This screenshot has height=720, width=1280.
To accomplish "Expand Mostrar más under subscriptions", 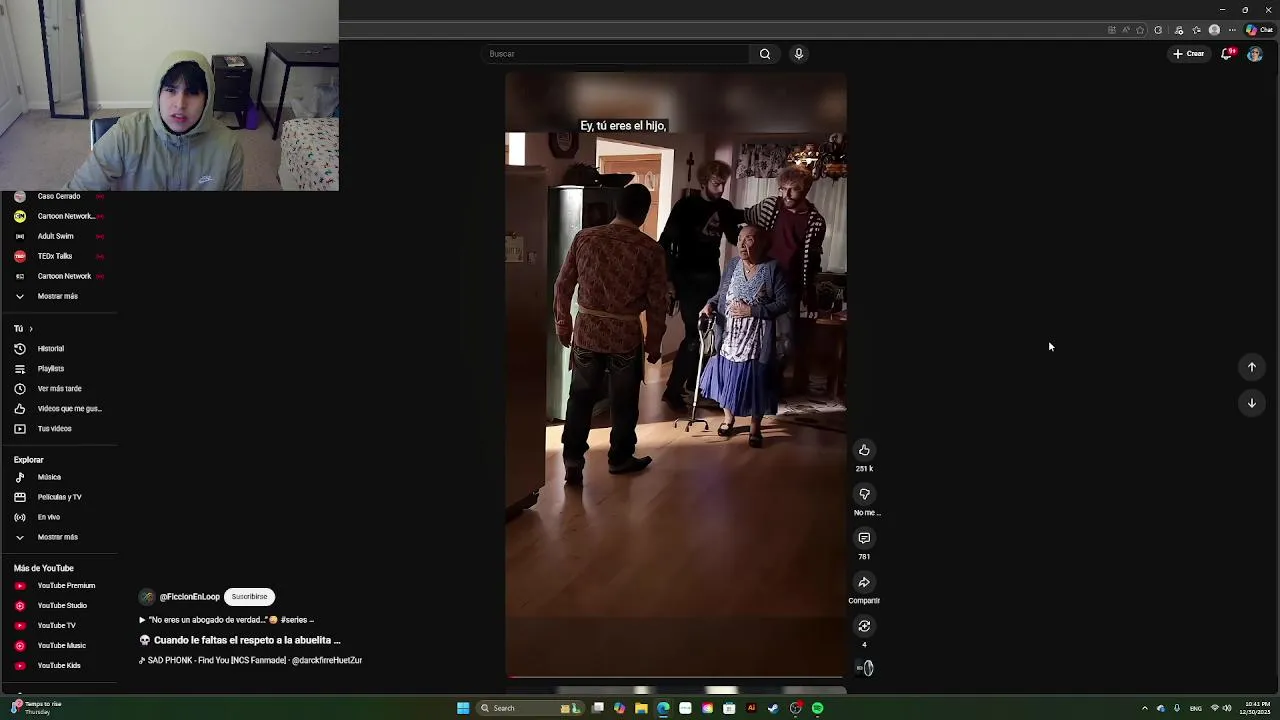I will tap(57, 296).
